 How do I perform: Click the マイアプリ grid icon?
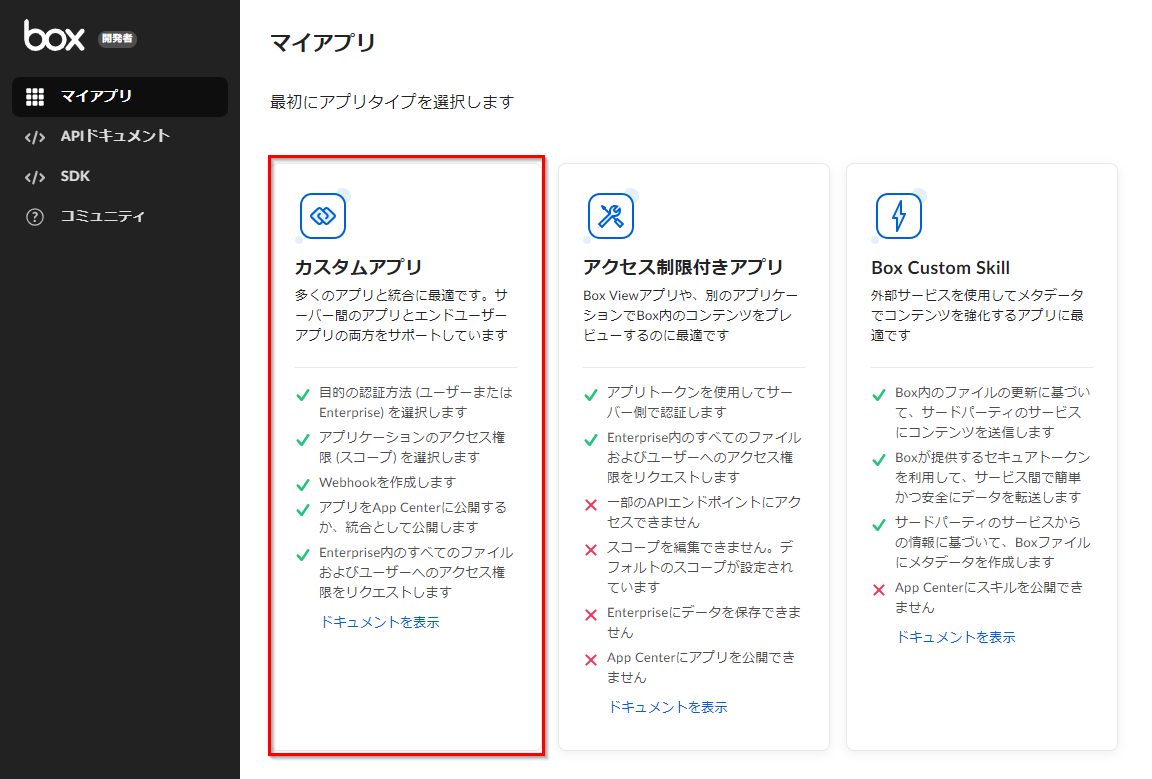tap(35, 97)
